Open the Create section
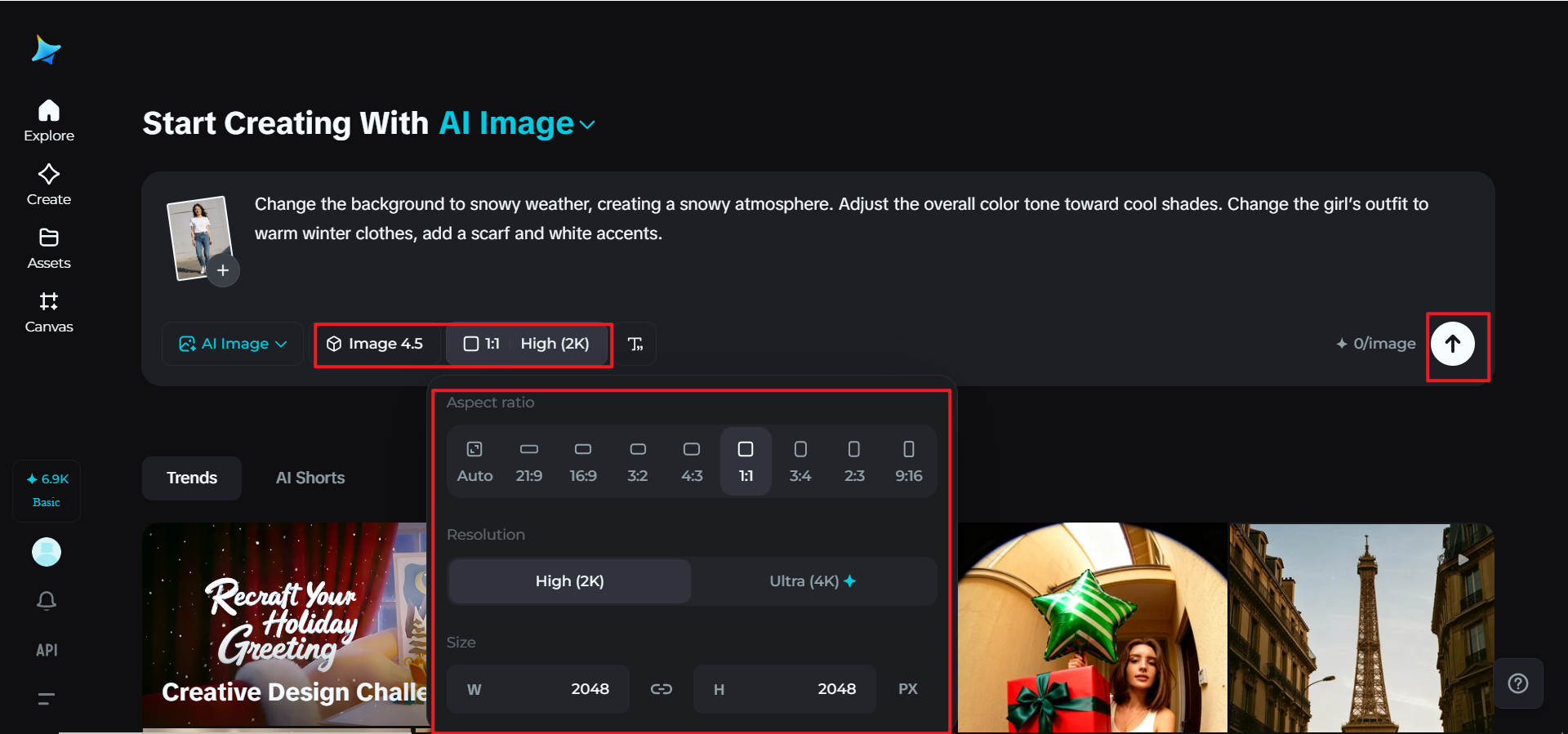 tap(49, 185)
